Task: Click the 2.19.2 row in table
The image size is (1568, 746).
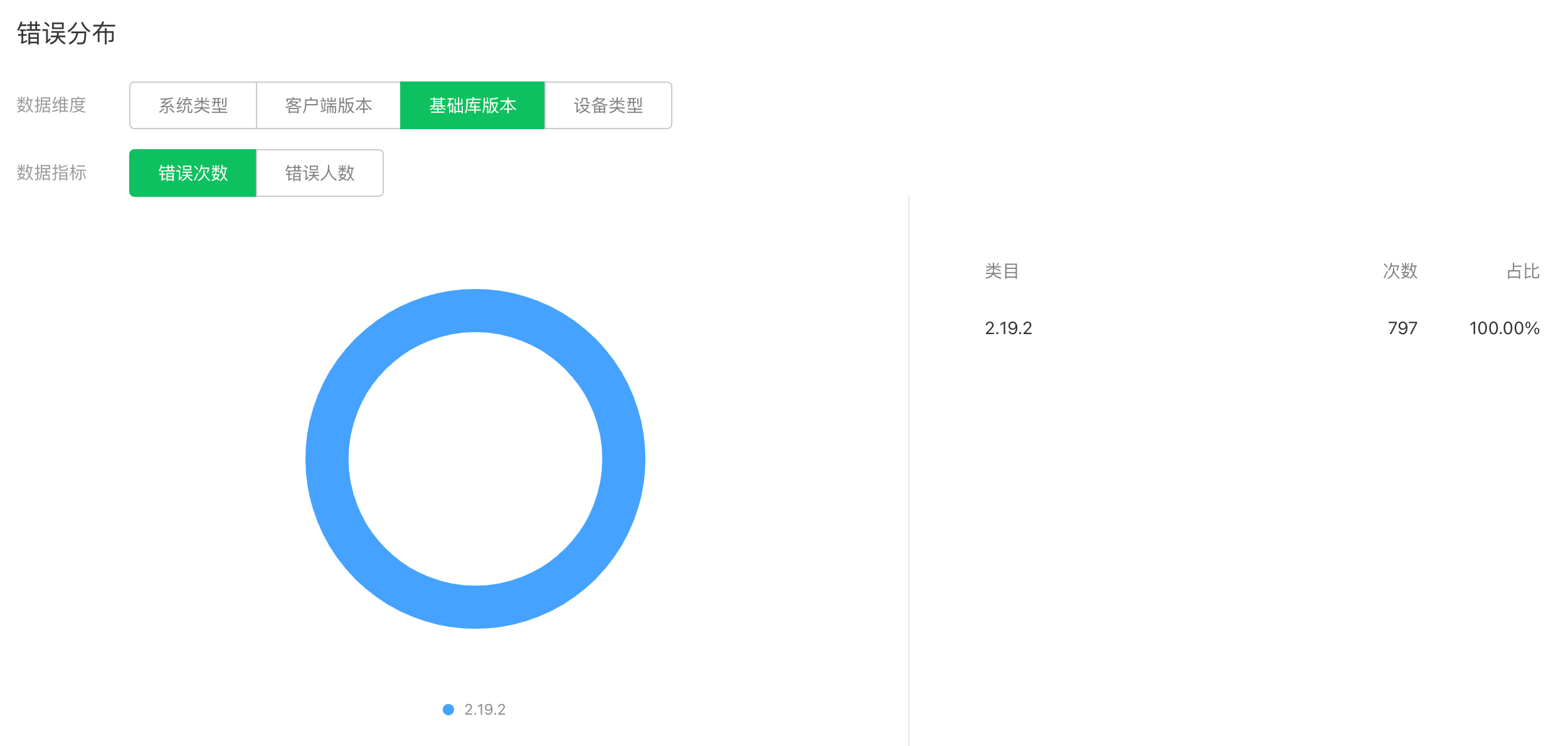Action: click(x=1009, y=328)
